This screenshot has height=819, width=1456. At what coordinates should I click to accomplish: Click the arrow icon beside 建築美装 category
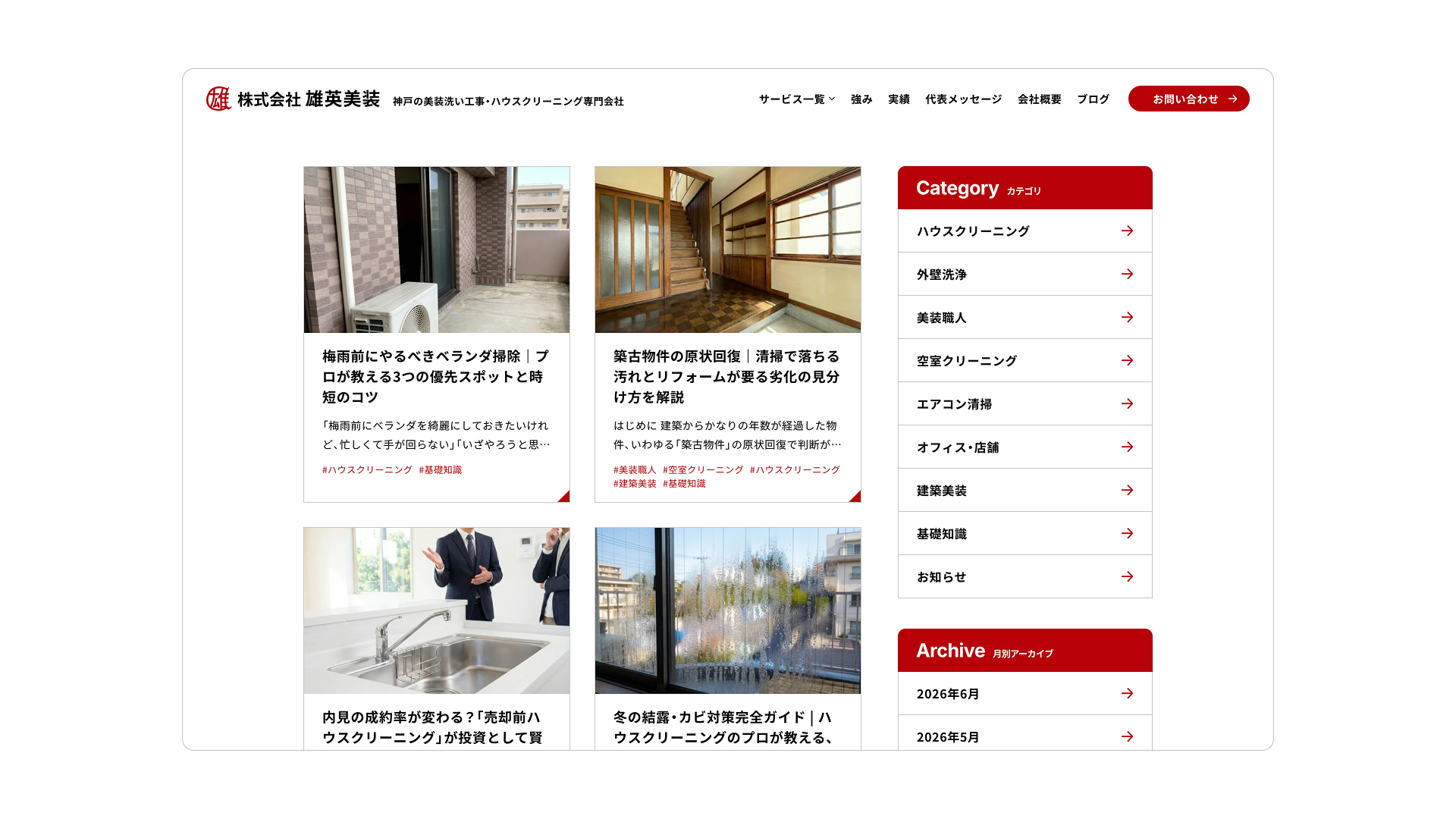click(x=1127, y=490)
